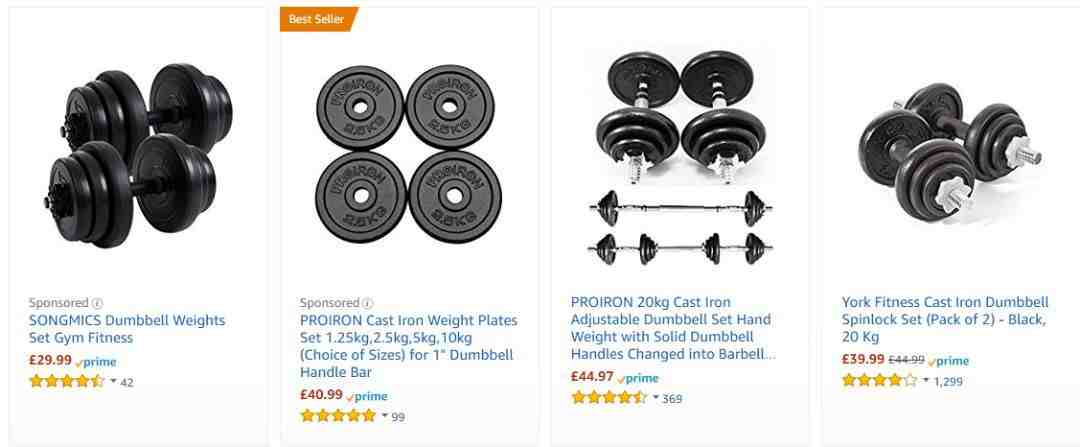Screen dimensions: 1080x447
Task: Open SONGMICS Dumbbell Weights Set title link
Action: click(127, 329)
